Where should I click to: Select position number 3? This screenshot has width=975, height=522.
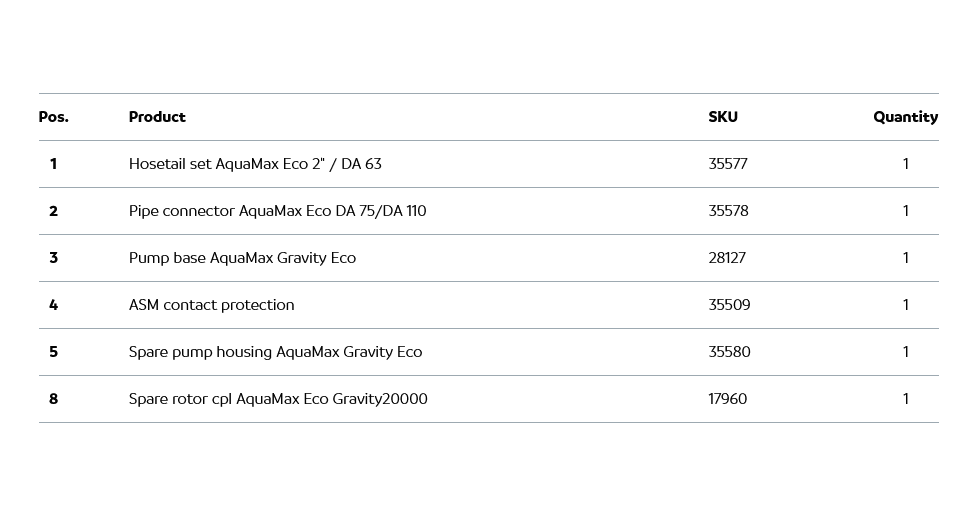pos(54,258)
